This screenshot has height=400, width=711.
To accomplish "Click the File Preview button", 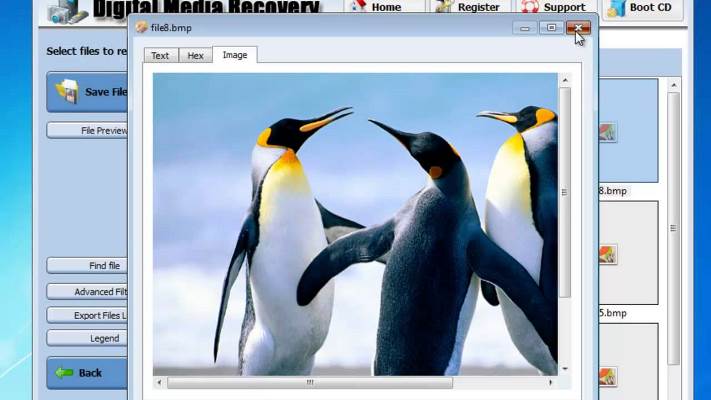I will [x=88, y=130].
